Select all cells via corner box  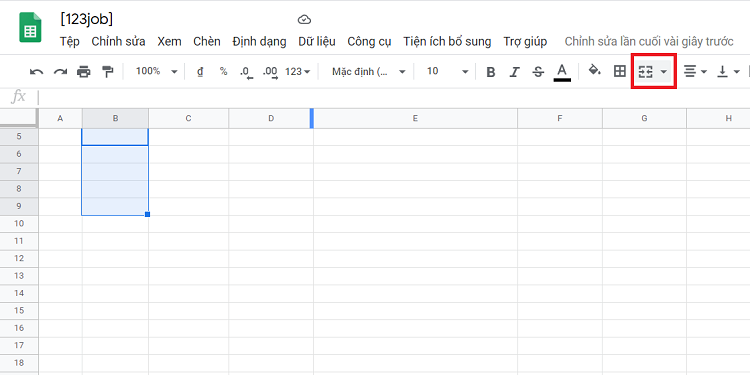19,118
